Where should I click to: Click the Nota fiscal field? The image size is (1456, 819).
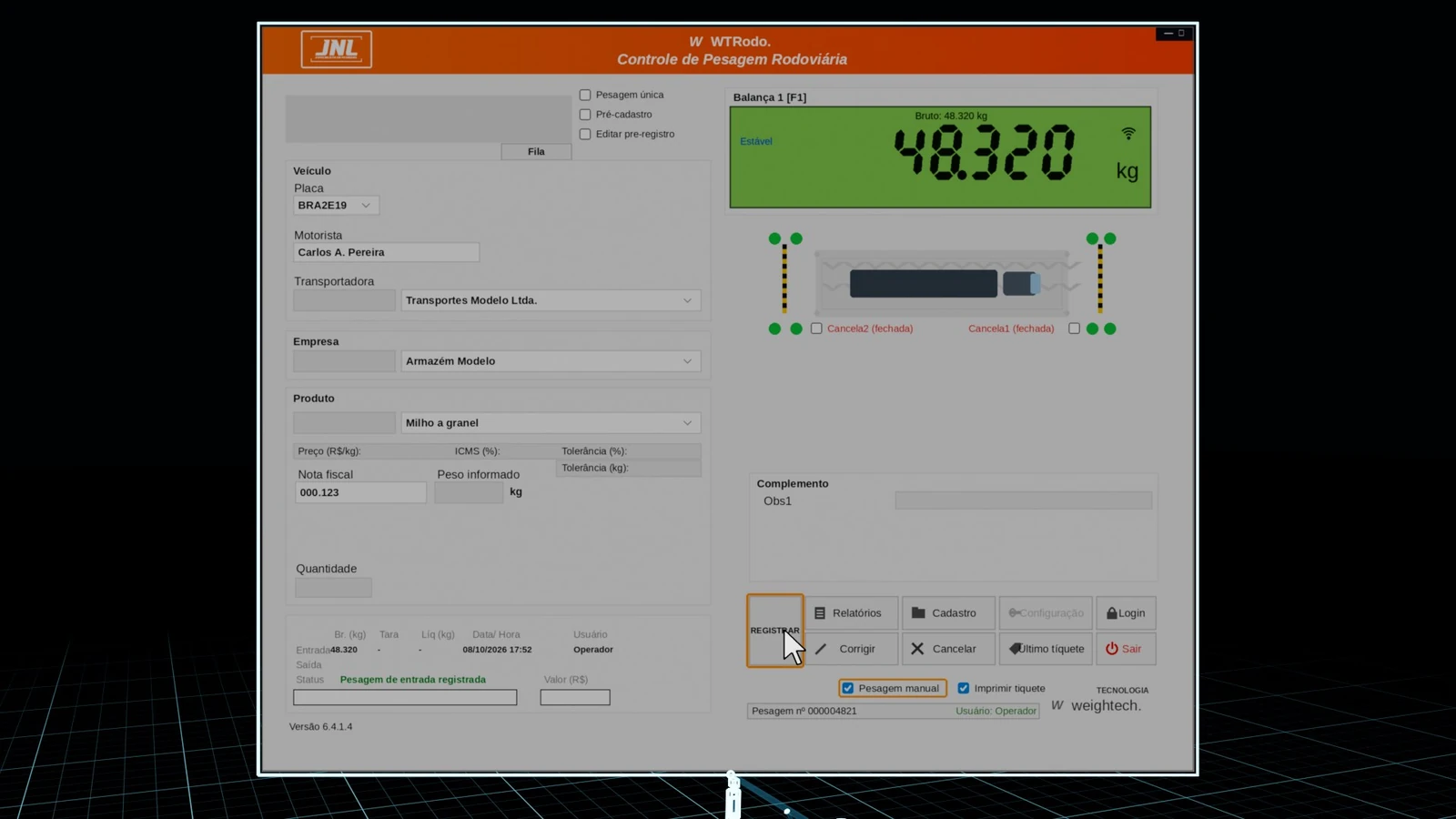[360, 492]
